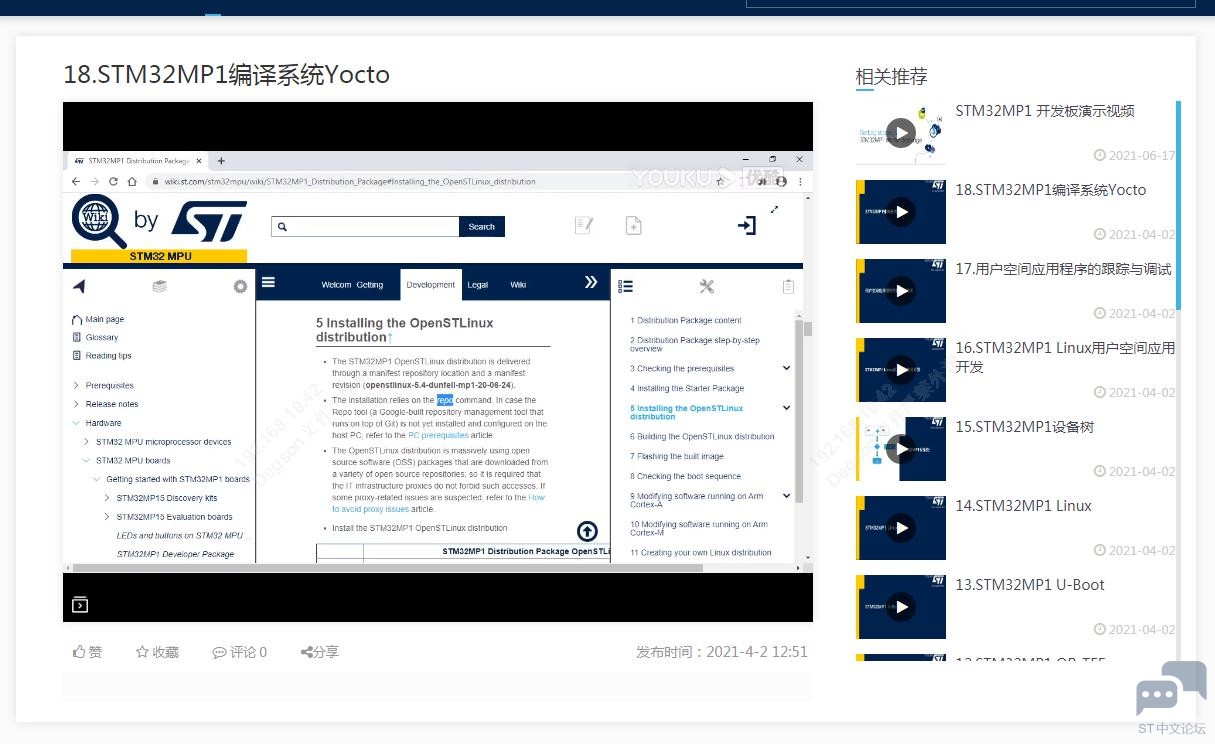Click the book stack icon in wiki sidebar
Image resolution: width=1215 pixels, height=744 pixels.
coord(159,287)
